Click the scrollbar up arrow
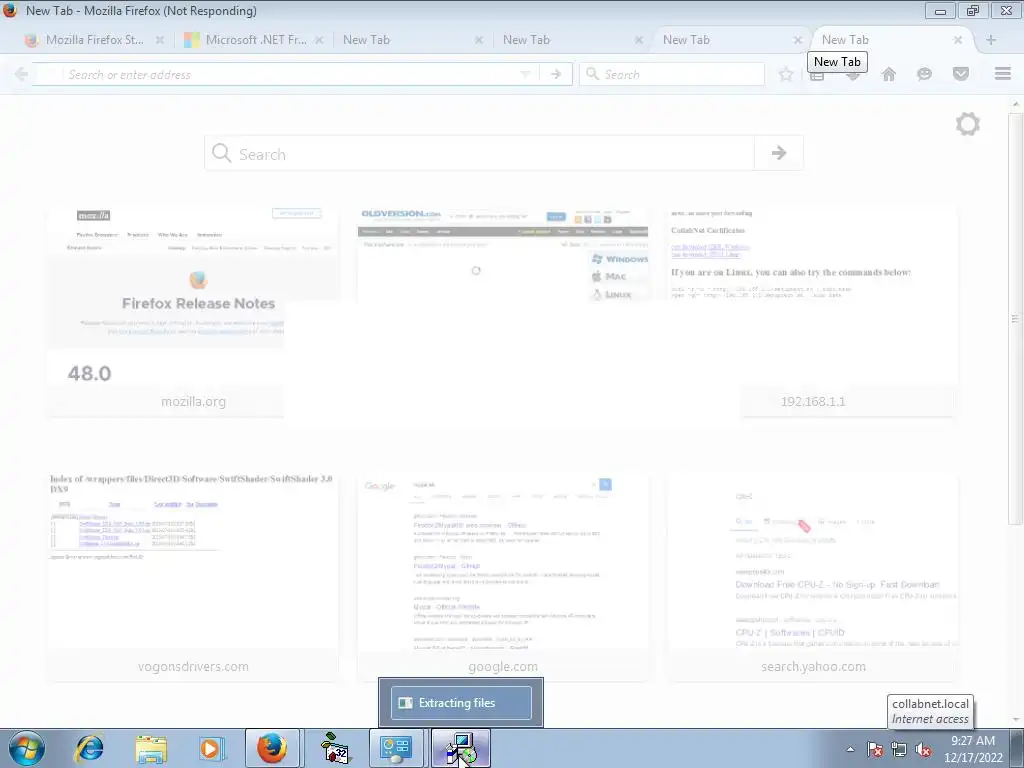 pos(1015,104)
